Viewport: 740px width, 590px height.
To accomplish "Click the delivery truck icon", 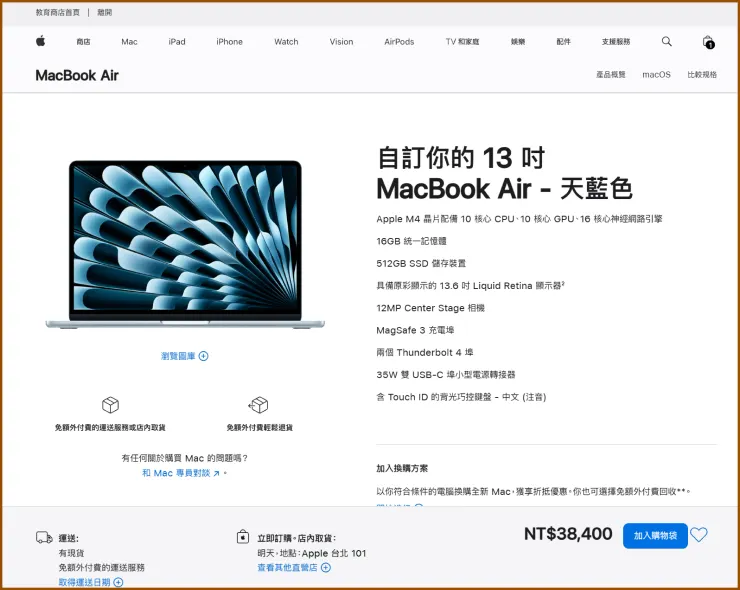I will point(44,538).
